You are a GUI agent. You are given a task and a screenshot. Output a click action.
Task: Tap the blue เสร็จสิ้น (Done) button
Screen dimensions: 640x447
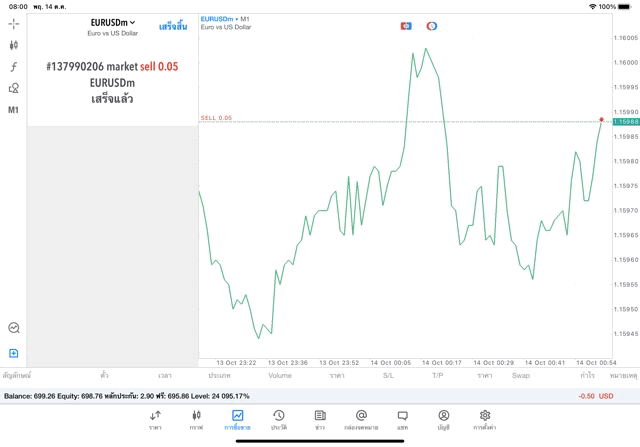(173, 27)
